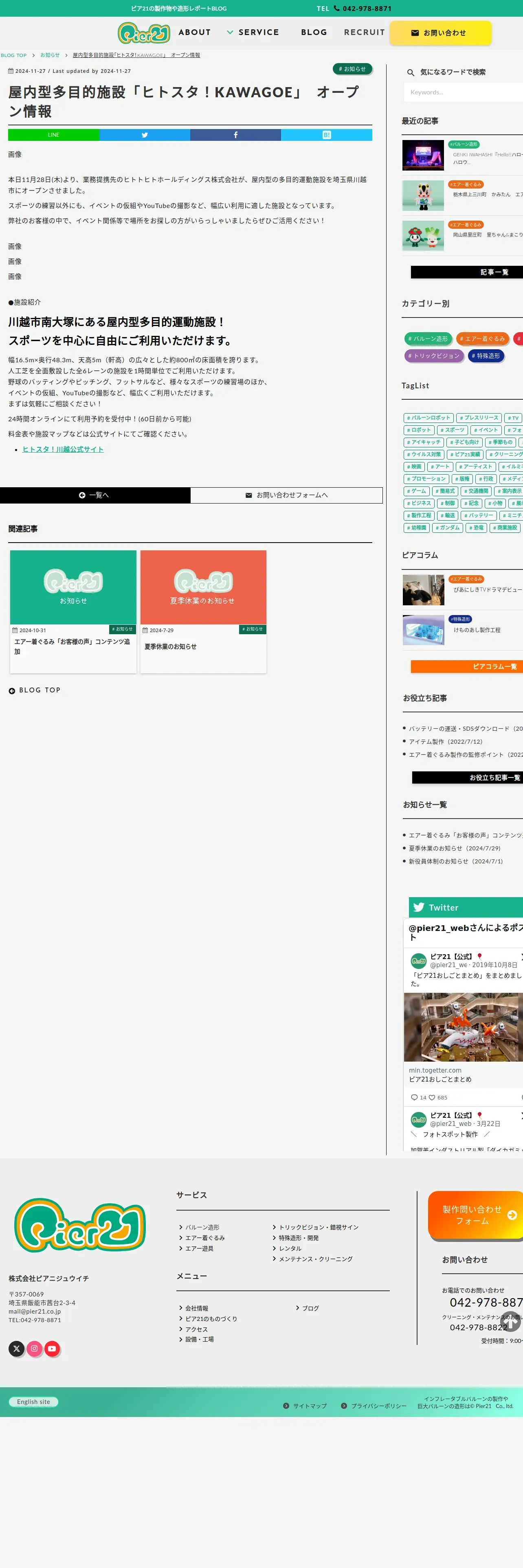523x1568 pixels.
Task: Open the アイテム製作（2022/7/12） article link
Action: [446, 742]
